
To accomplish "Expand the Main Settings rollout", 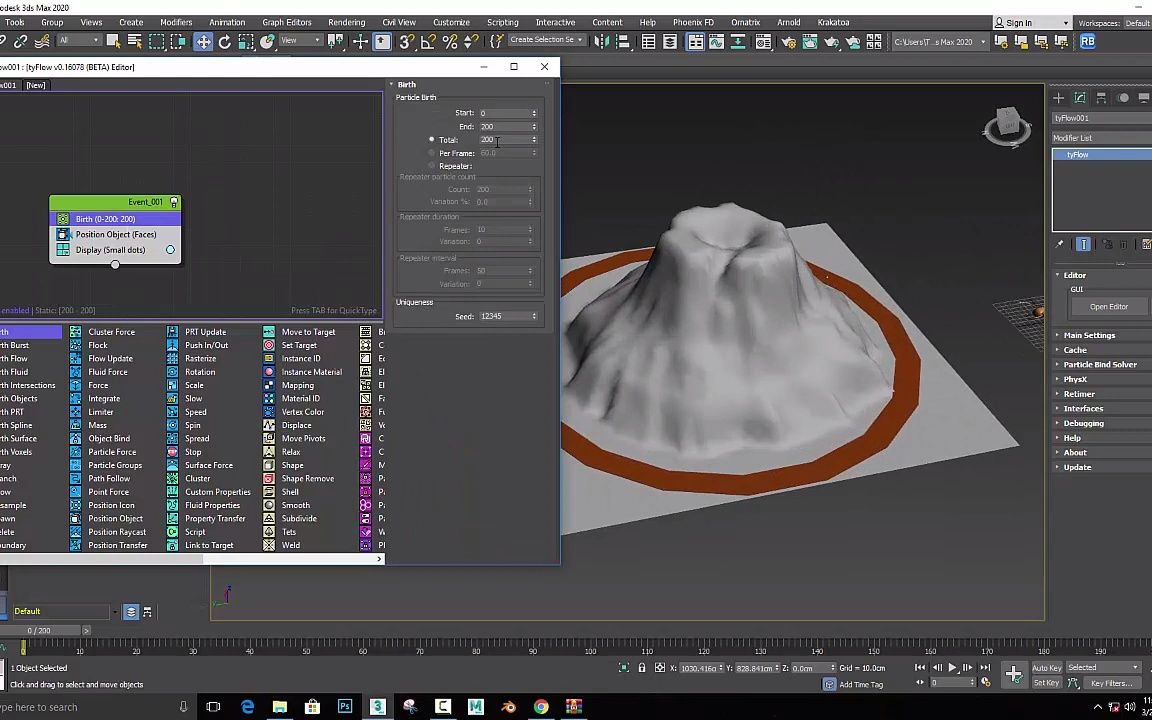I will pos(1089,335).
